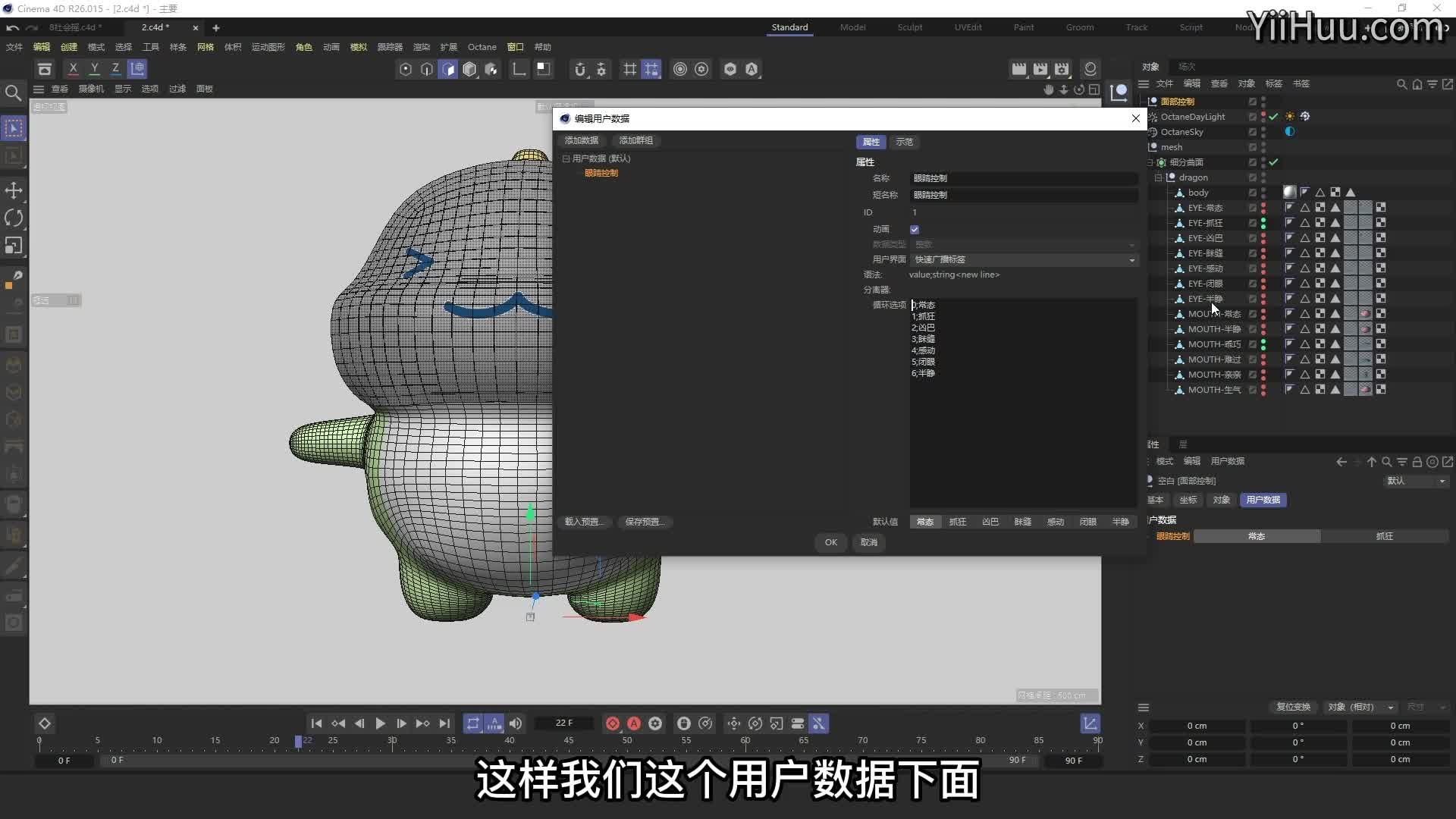The width and height of the screenshot is (1456, 819).
Task: Collapse the dragon hierarchy
Action: 1159,177
